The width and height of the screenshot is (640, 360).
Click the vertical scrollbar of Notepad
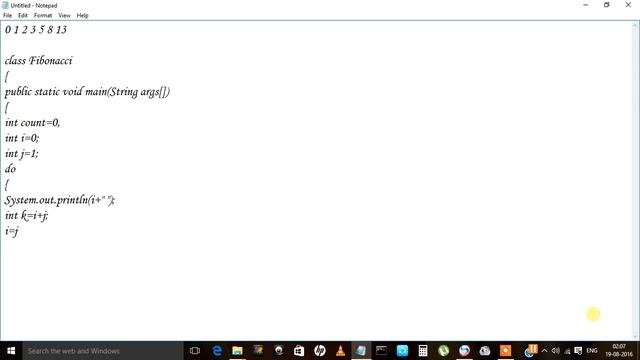636,180
